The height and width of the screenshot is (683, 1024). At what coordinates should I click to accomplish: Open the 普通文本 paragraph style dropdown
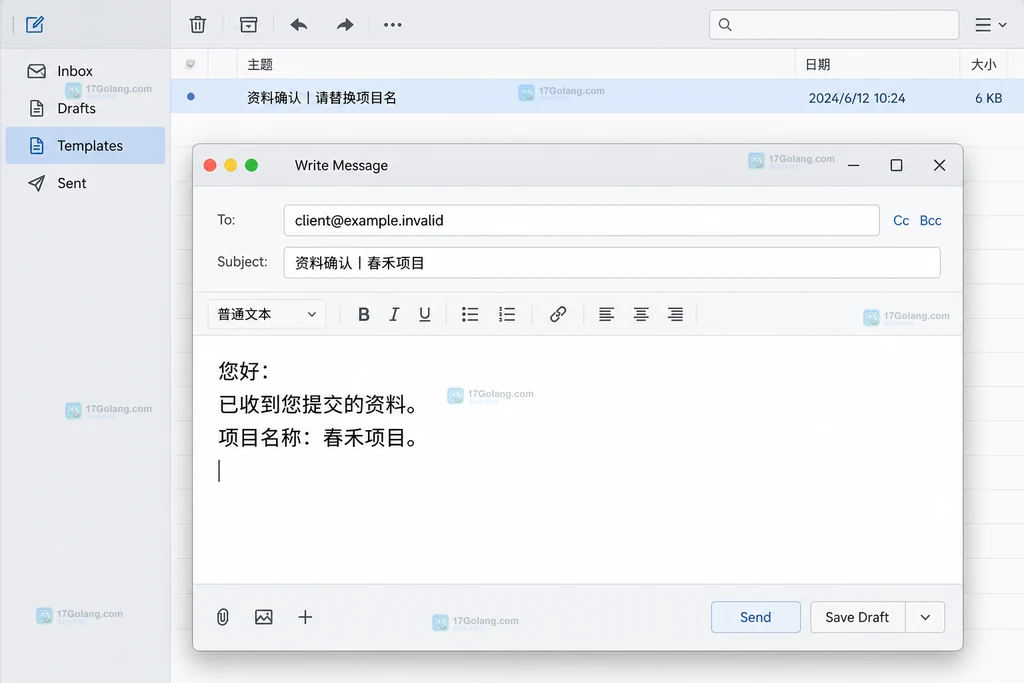[266, 314]
